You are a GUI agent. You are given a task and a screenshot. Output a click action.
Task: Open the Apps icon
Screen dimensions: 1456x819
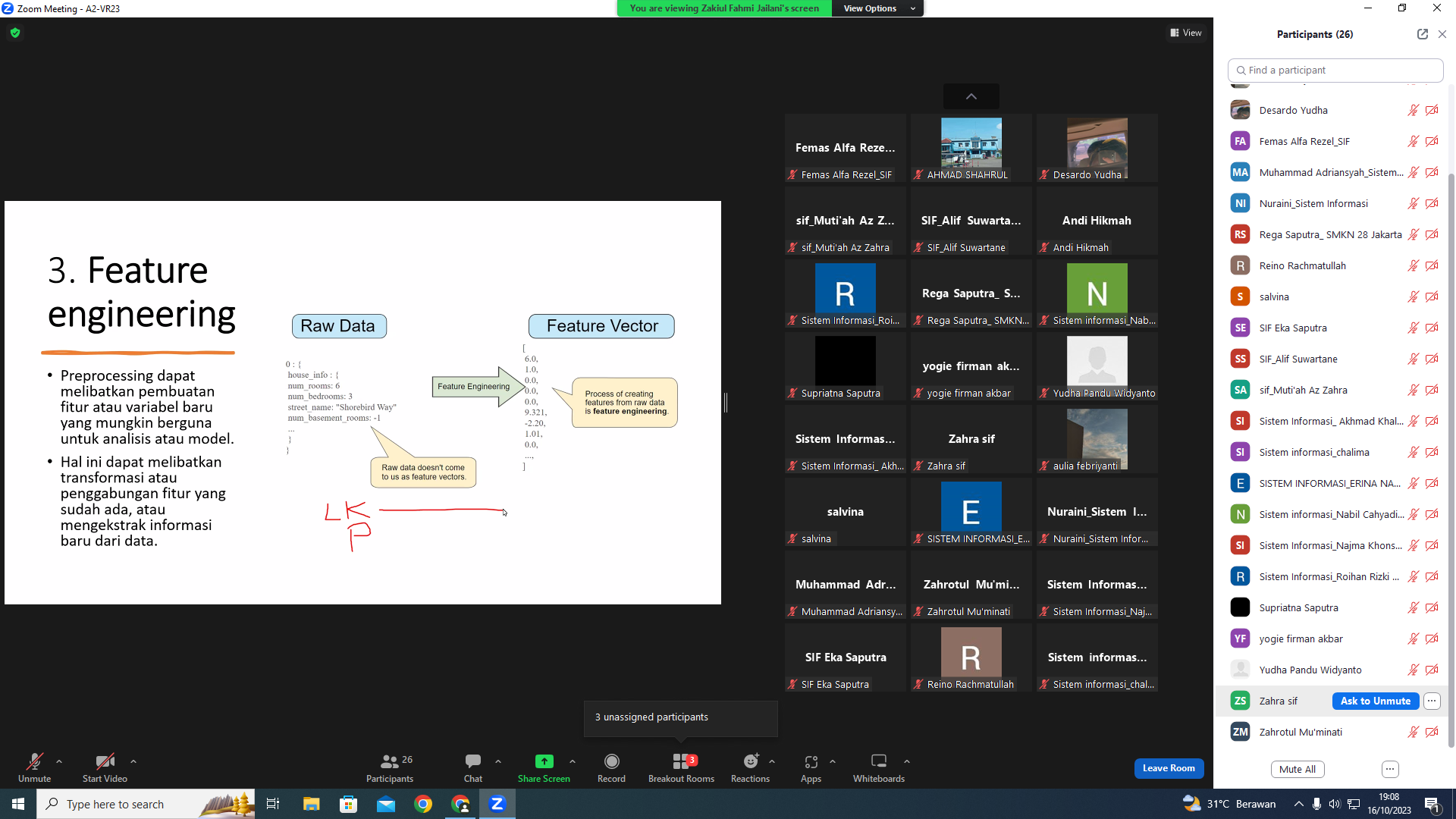pos(811,761)
